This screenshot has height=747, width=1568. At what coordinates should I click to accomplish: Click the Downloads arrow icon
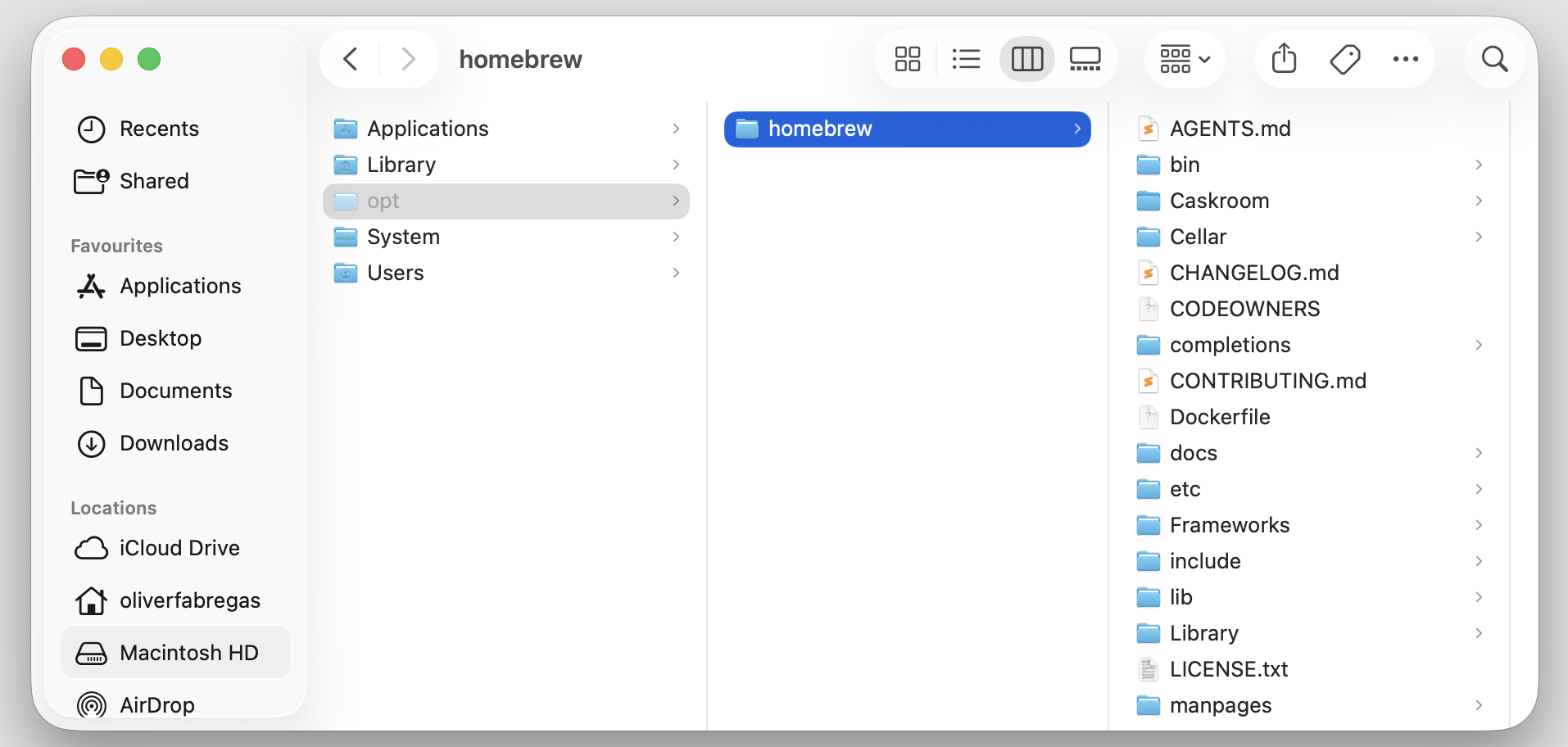coord(91,443)
